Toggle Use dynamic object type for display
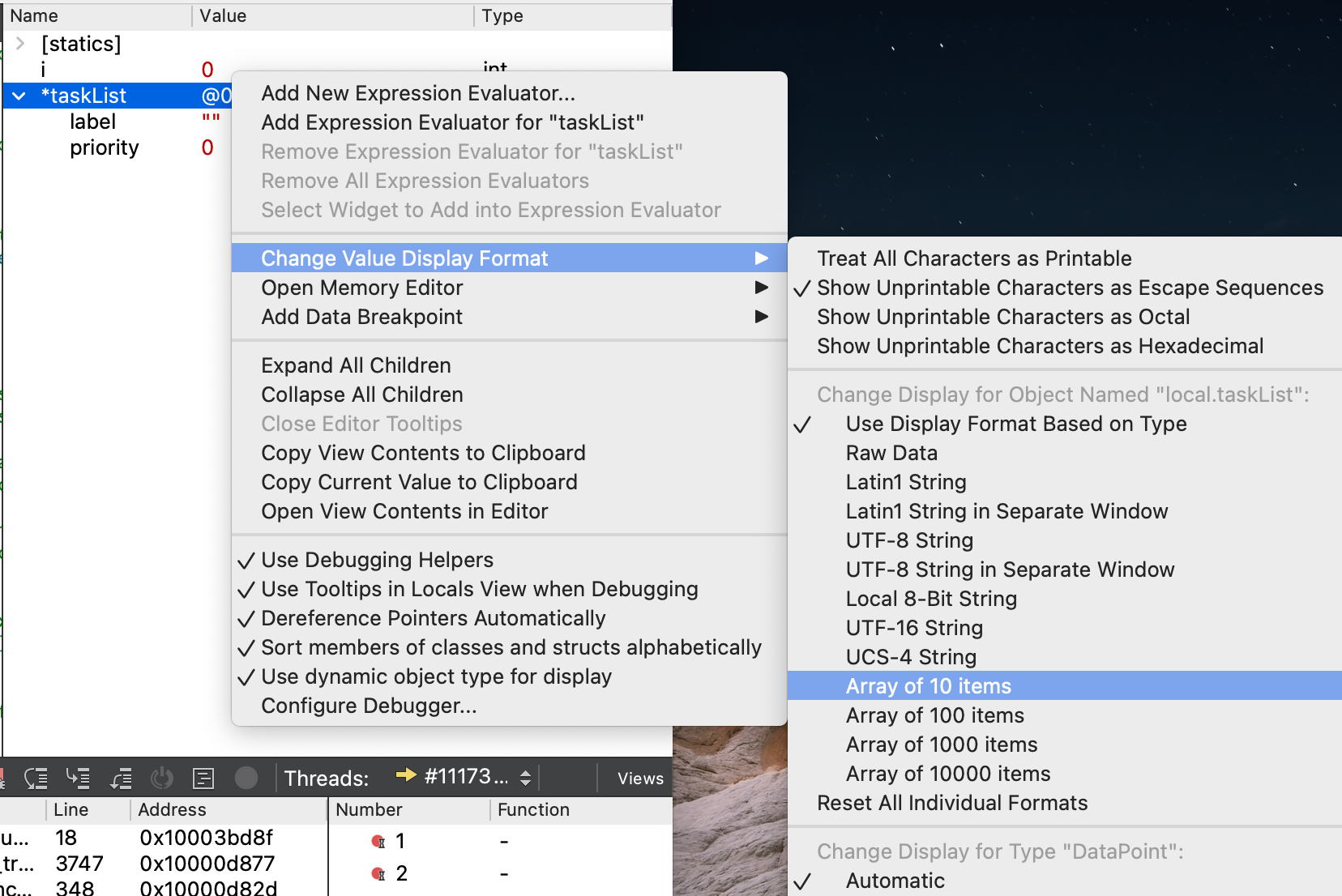The image size is (1342, 896). (x=435, y=676)
